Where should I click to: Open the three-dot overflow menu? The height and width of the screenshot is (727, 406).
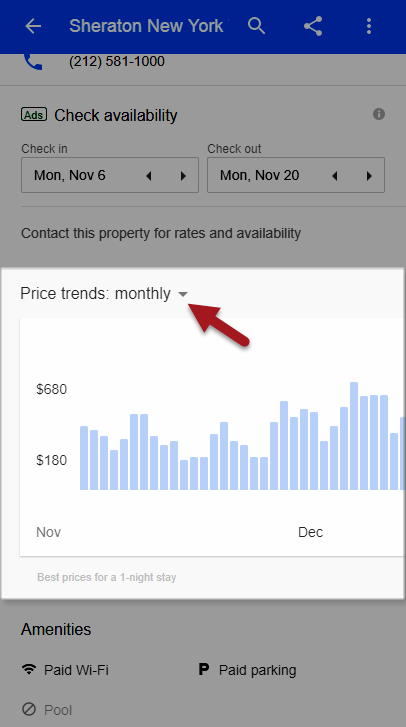click(369, 26)
